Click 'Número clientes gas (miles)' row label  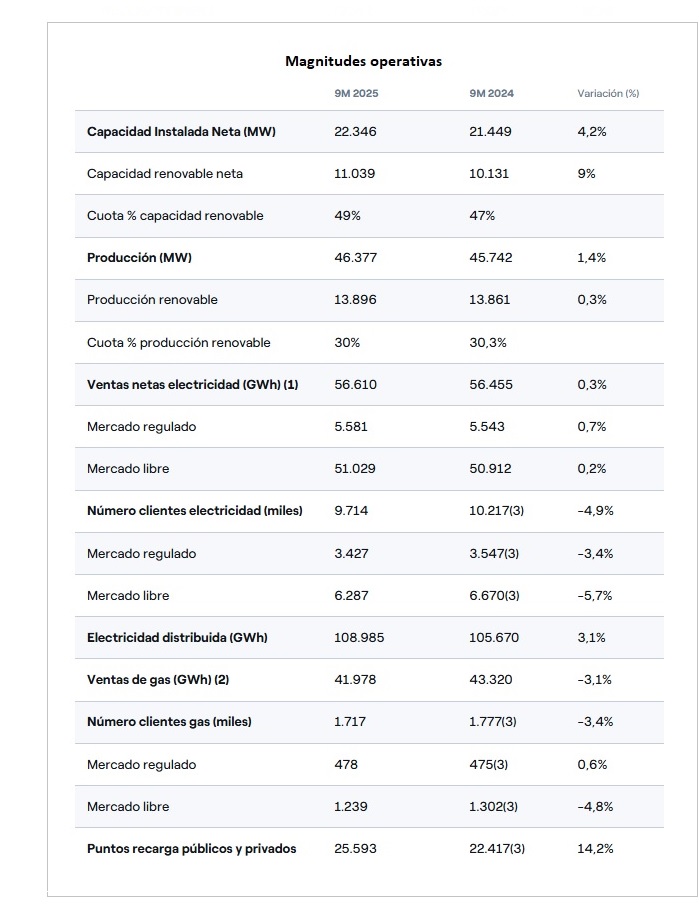pyautogui.click(x=169, y=722)
